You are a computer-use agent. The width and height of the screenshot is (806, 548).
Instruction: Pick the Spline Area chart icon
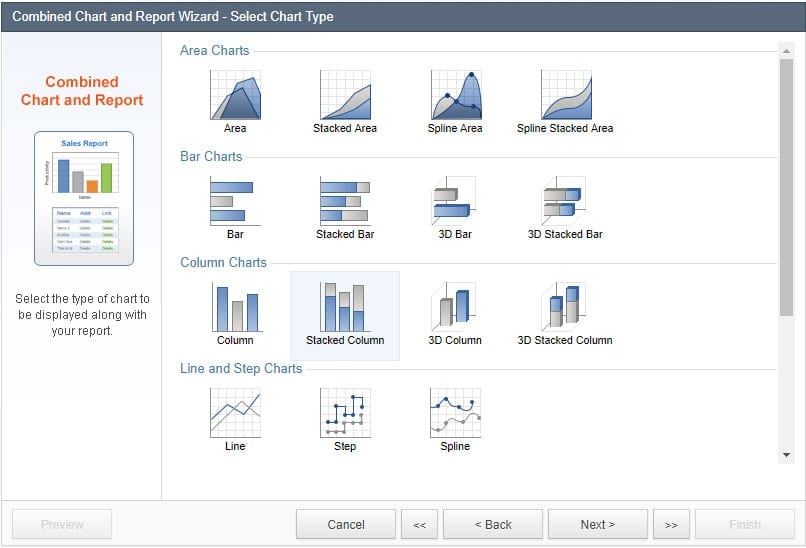pos(455,96)
